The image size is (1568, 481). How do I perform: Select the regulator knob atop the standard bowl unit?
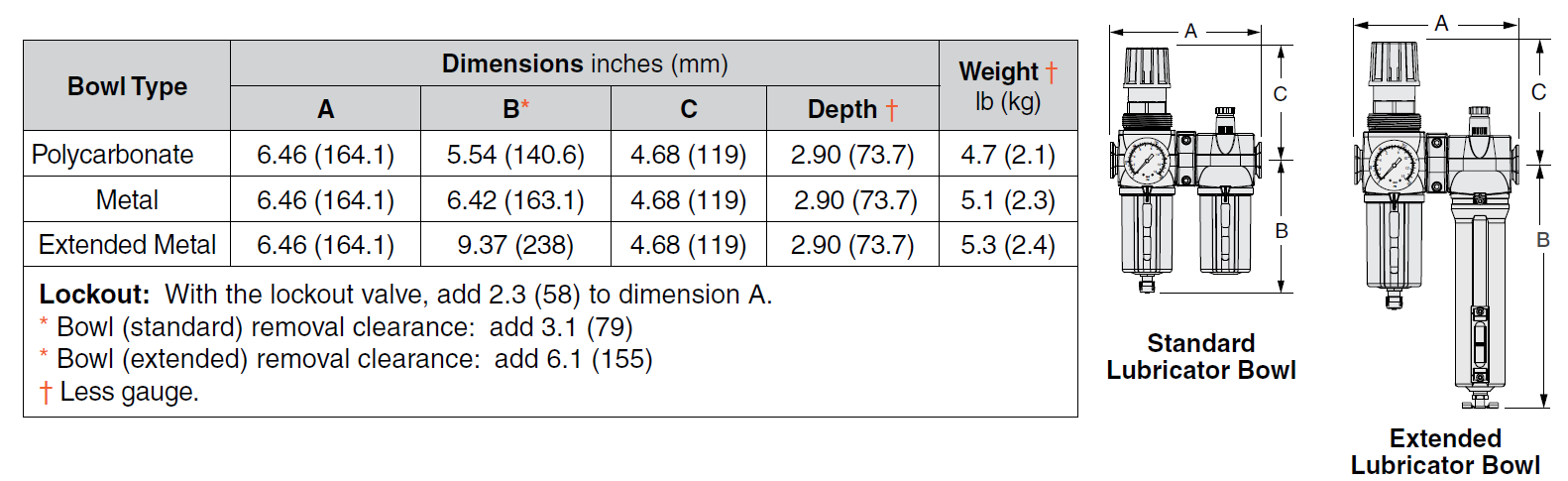(x=1147, y=67)
